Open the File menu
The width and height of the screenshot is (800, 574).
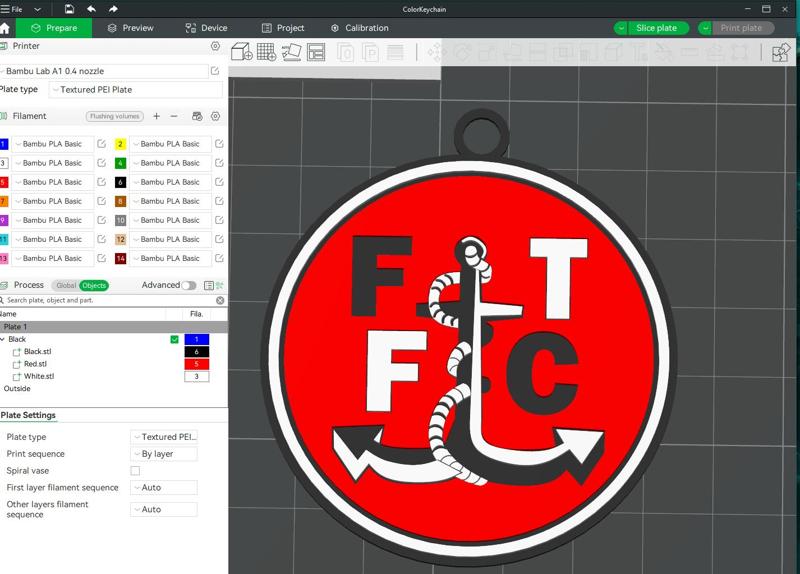pyautogui.click(x=12, y=9)
